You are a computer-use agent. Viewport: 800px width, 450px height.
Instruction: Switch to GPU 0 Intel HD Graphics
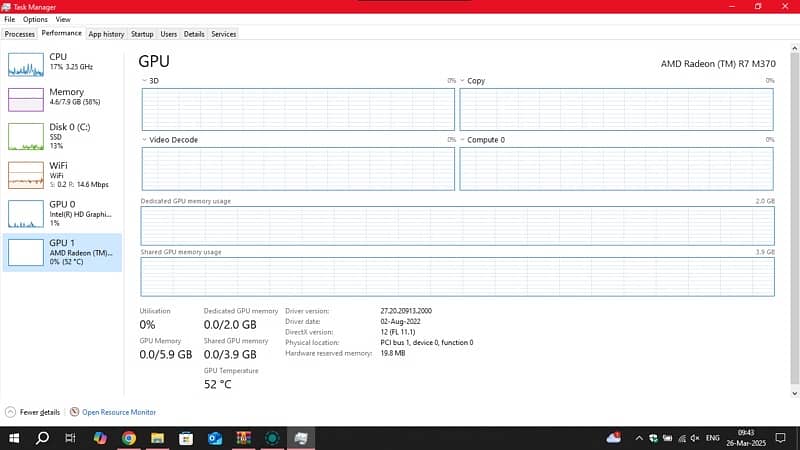(x=62, y=214)
